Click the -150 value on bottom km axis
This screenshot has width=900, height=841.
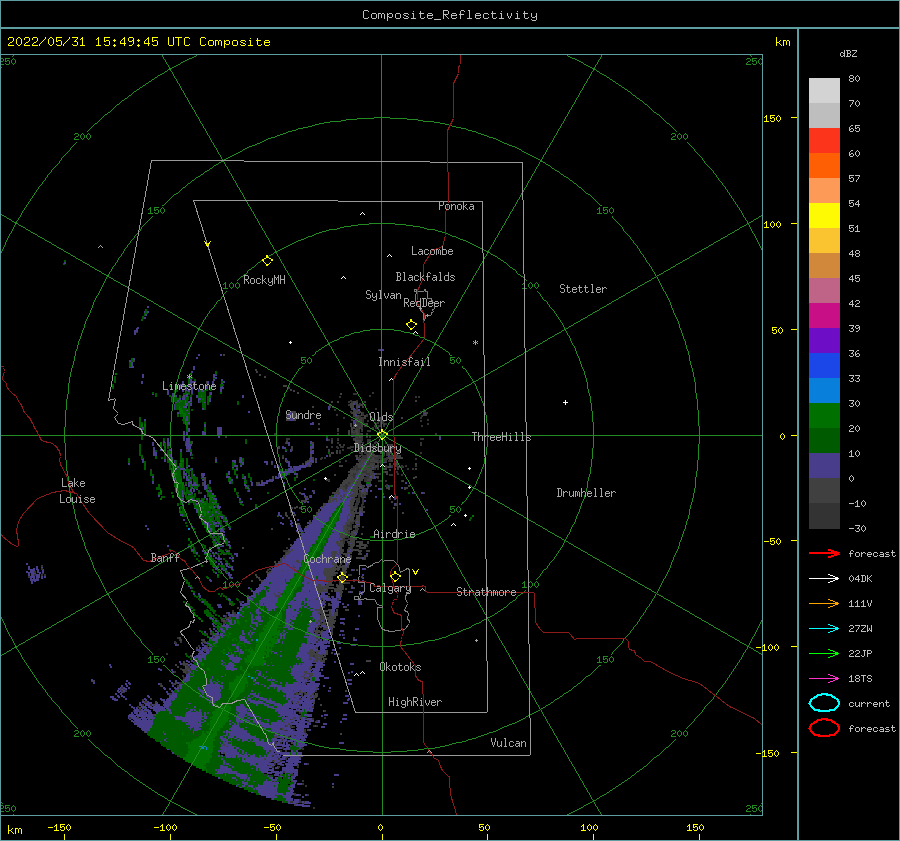(x=59, y=827)
